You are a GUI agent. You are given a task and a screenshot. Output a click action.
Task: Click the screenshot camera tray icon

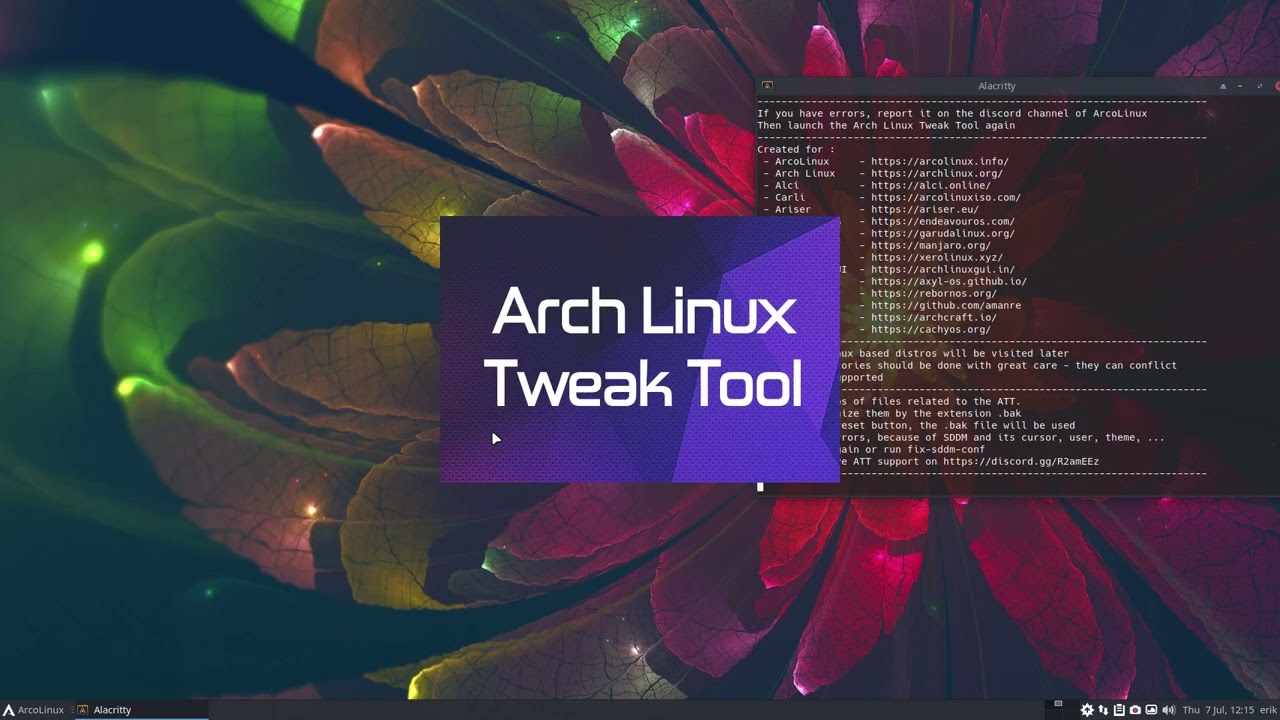pos(1135,710)
